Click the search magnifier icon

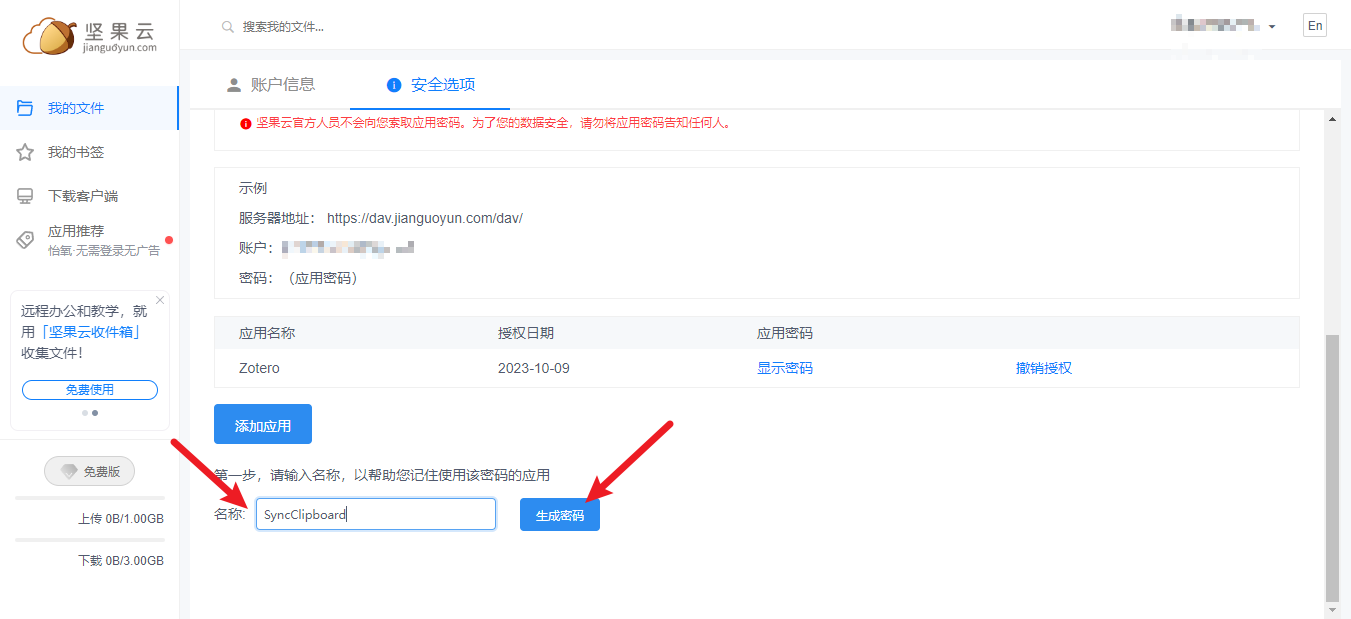coord(226,26)
